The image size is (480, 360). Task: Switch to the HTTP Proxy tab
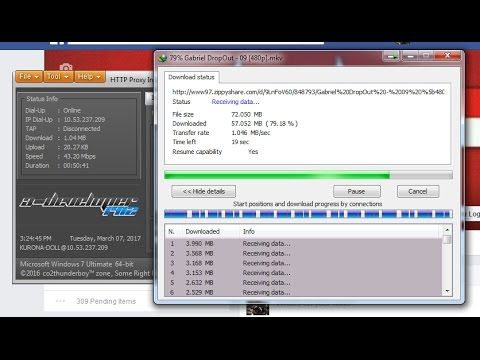[131, 80]
